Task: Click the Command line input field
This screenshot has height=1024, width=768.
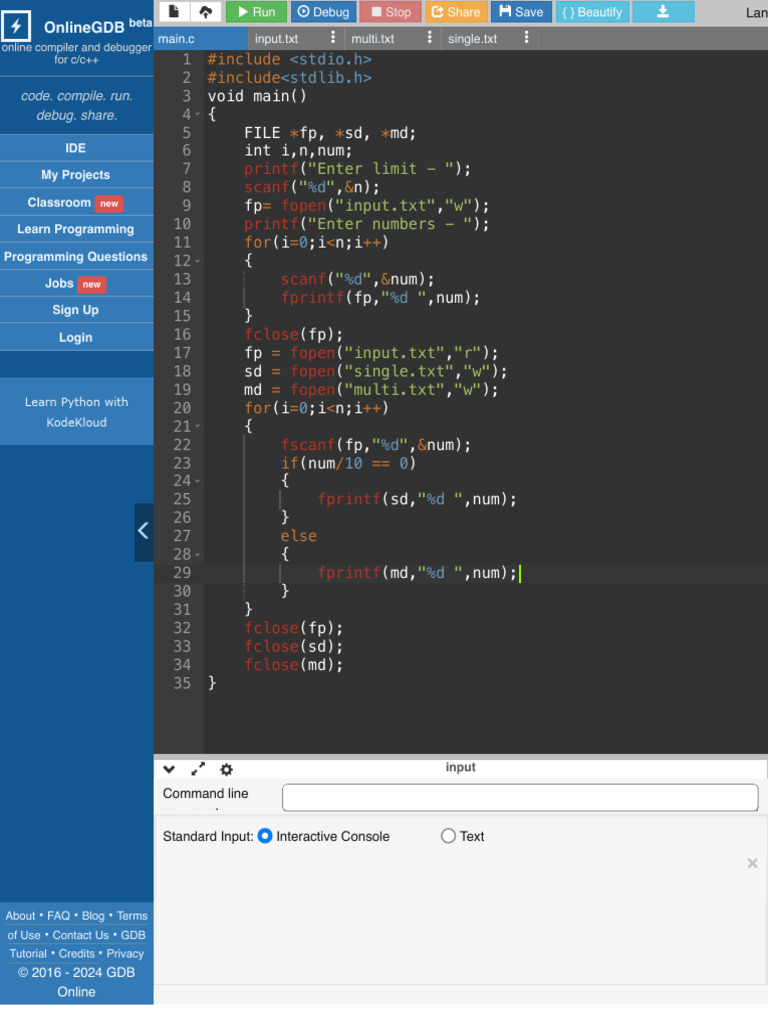Action: click(x=520, y=798)
